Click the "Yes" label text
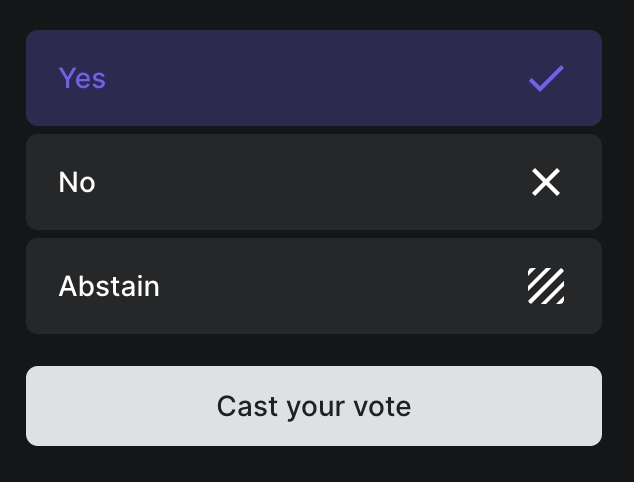Viewport: 634px width, 482px height. click(x=82, y=78)
